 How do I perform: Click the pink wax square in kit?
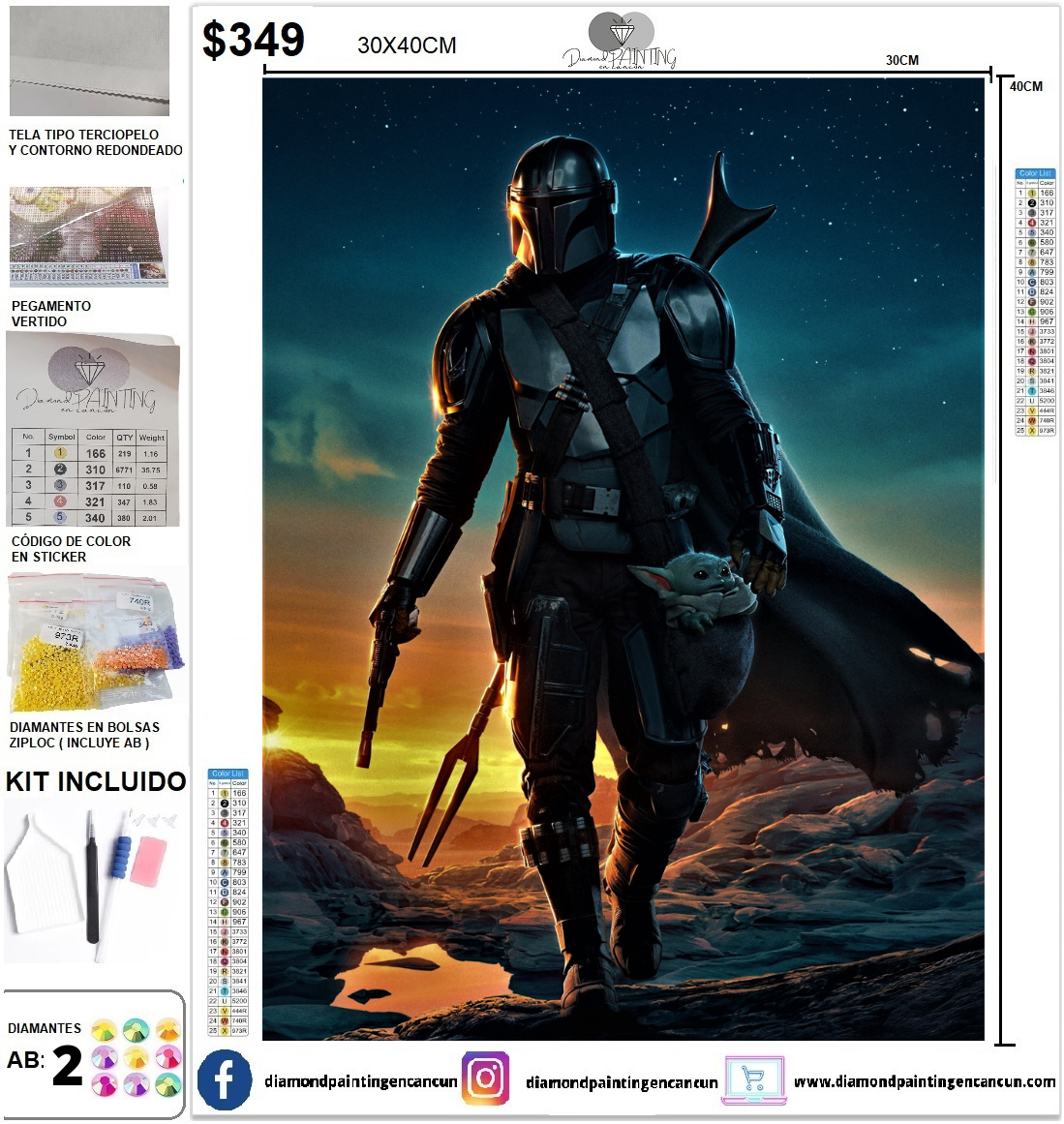point(148,860)
